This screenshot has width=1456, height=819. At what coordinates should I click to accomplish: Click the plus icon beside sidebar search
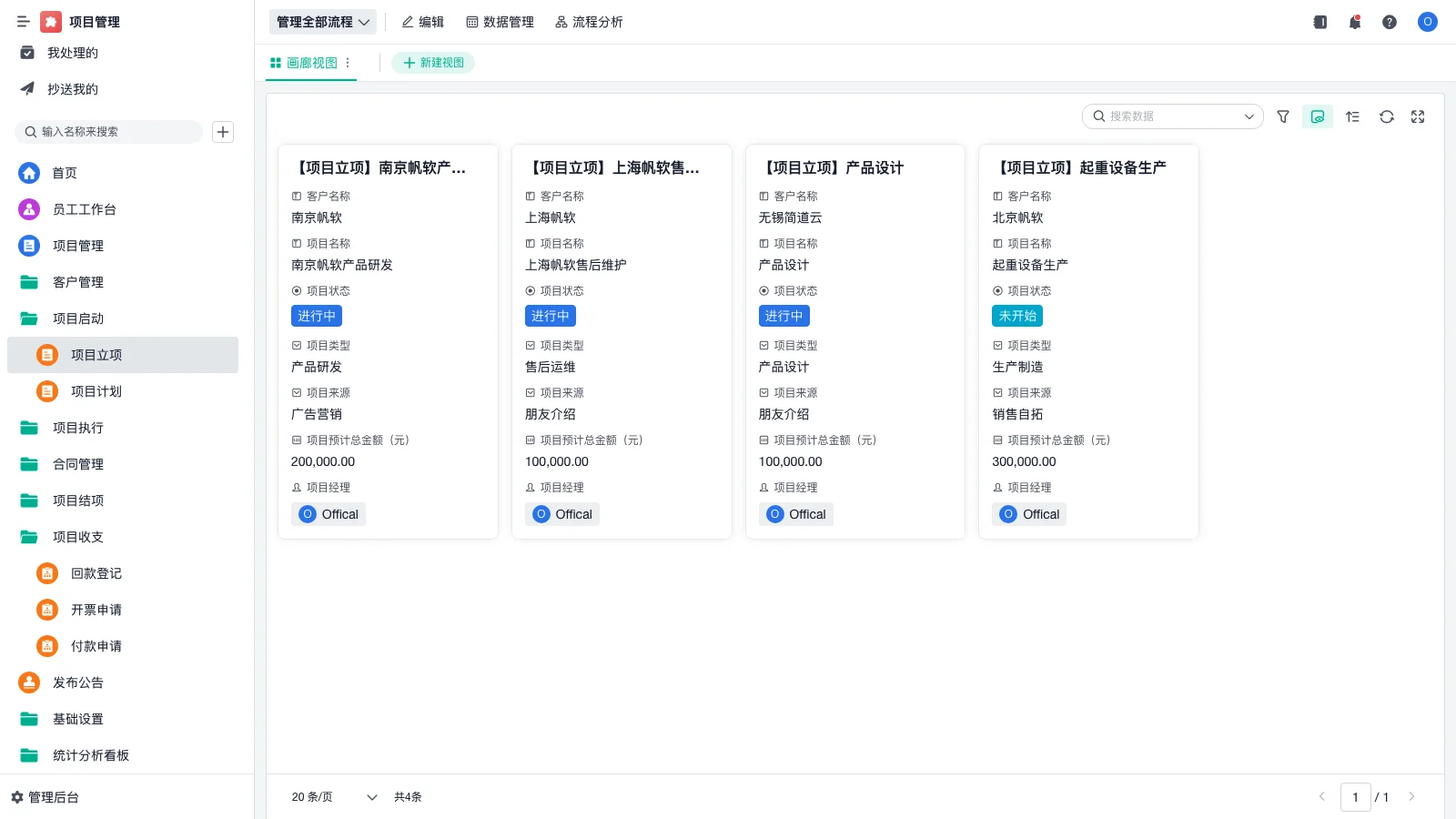pyautogui.click(x=223, y=132)
